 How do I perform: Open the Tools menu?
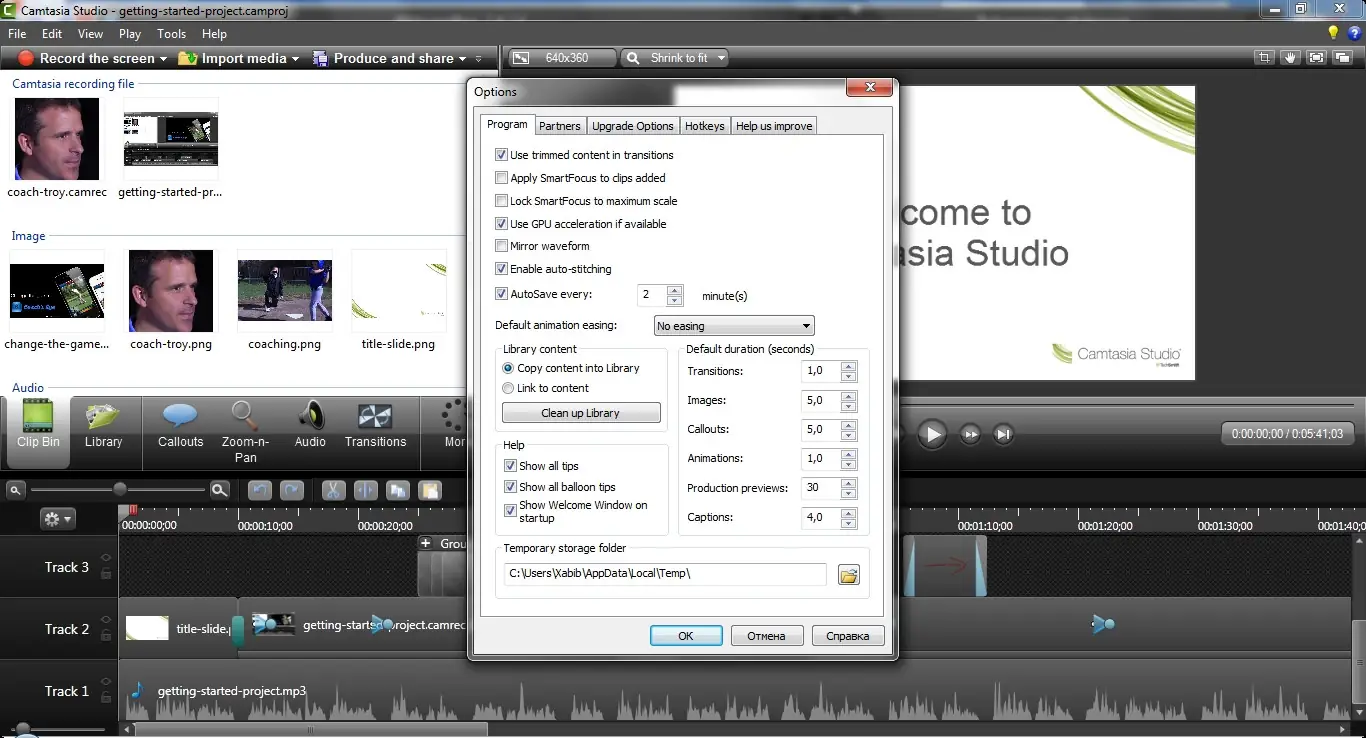(172, 34)
